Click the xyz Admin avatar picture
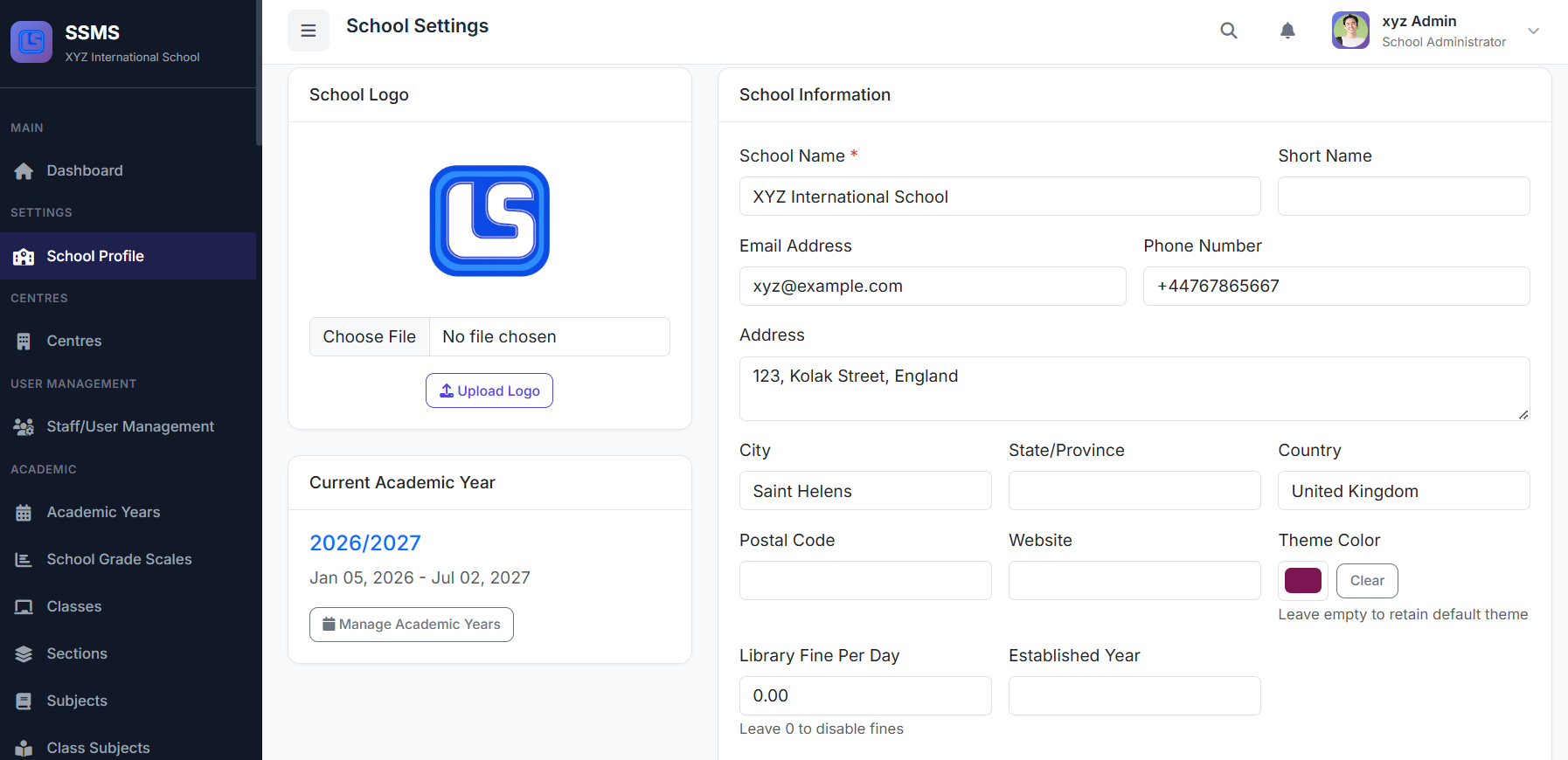This screenshot has width=1568, height=760. [1349, 31]
